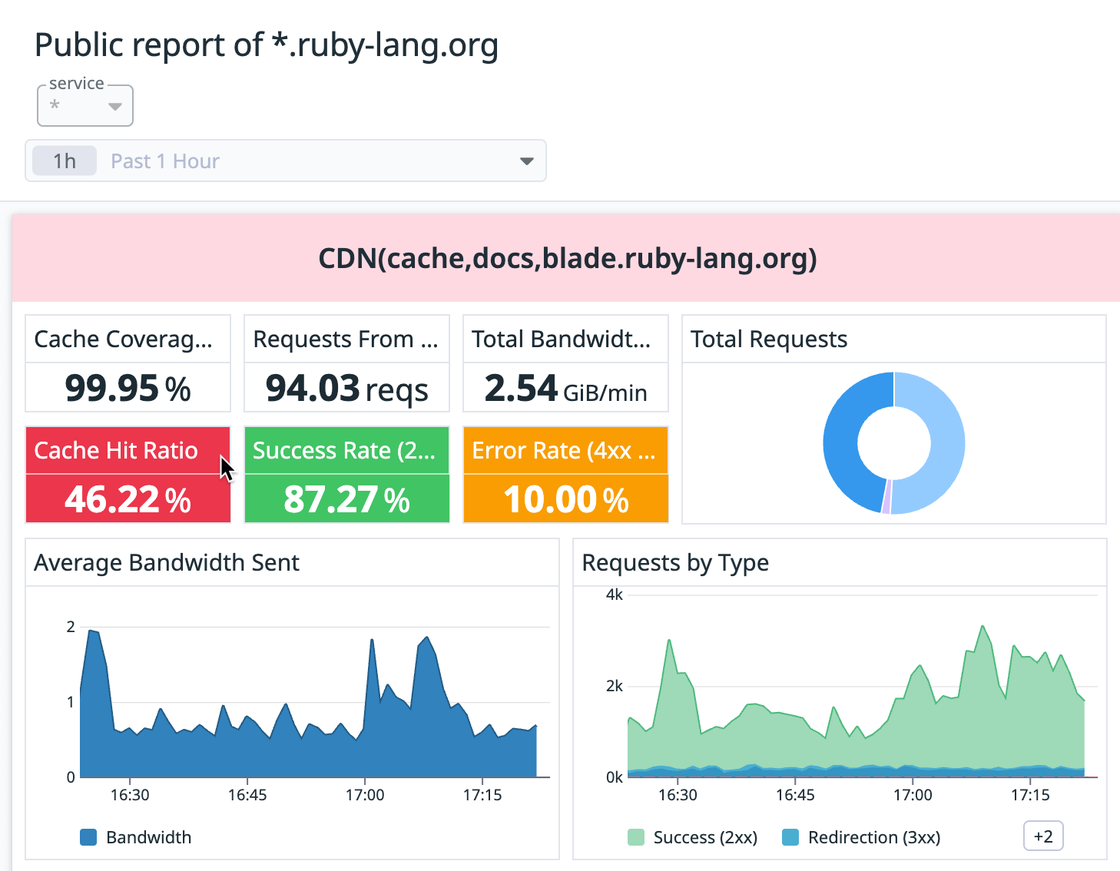This screenshot has height=871, width=1120.
Task: Open the dropdown arrow on the service filter
Action: click(117, 105)
